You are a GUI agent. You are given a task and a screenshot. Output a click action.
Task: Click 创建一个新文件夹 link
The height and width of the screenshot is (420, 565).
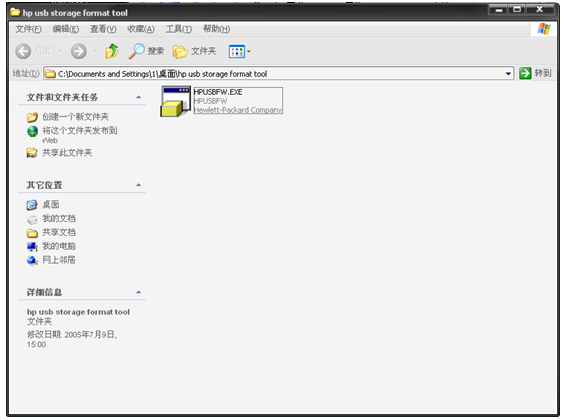[75, 117]
